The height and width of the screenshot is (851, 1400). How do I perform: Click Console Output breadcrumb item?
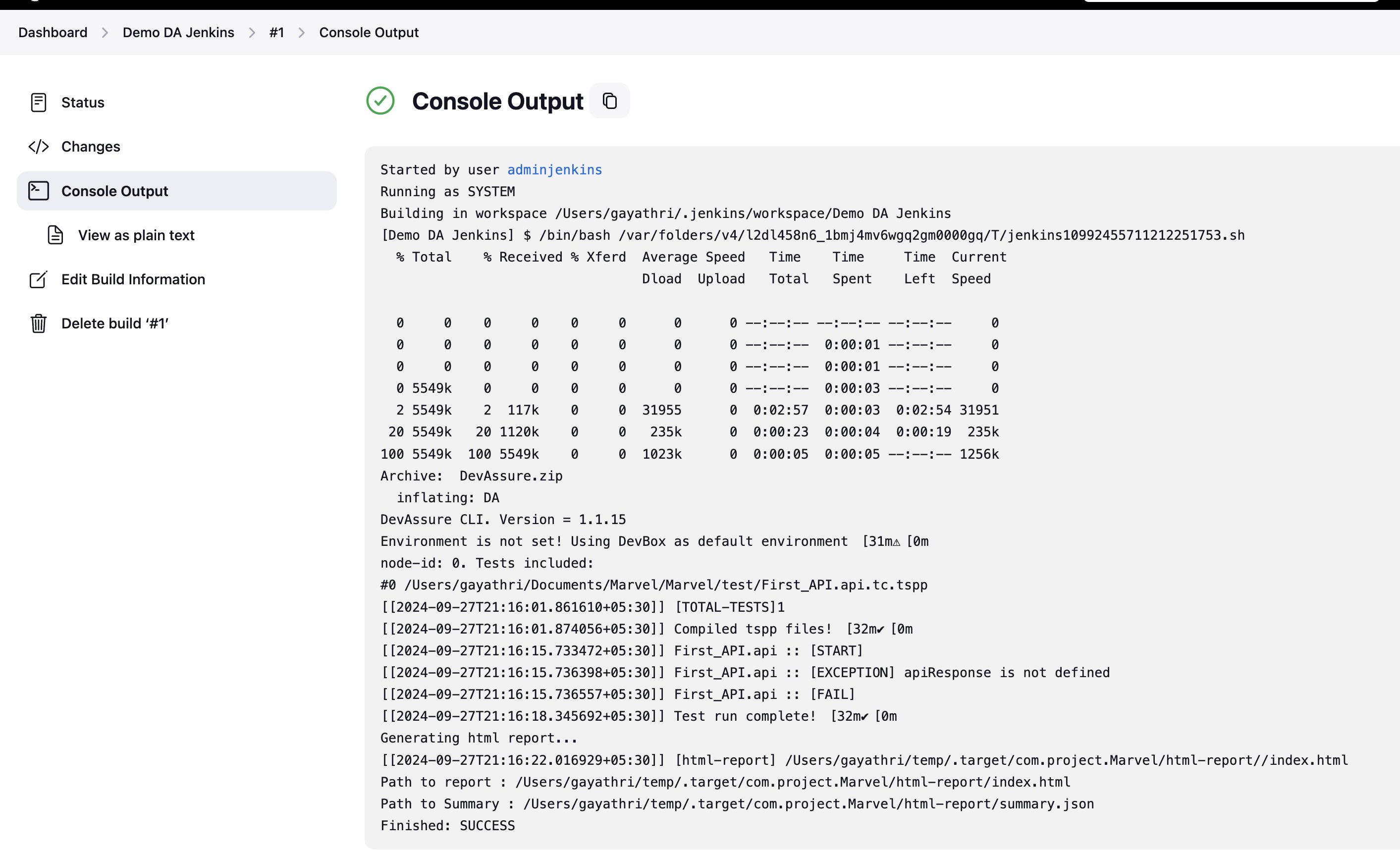click(x=368, y=32)
